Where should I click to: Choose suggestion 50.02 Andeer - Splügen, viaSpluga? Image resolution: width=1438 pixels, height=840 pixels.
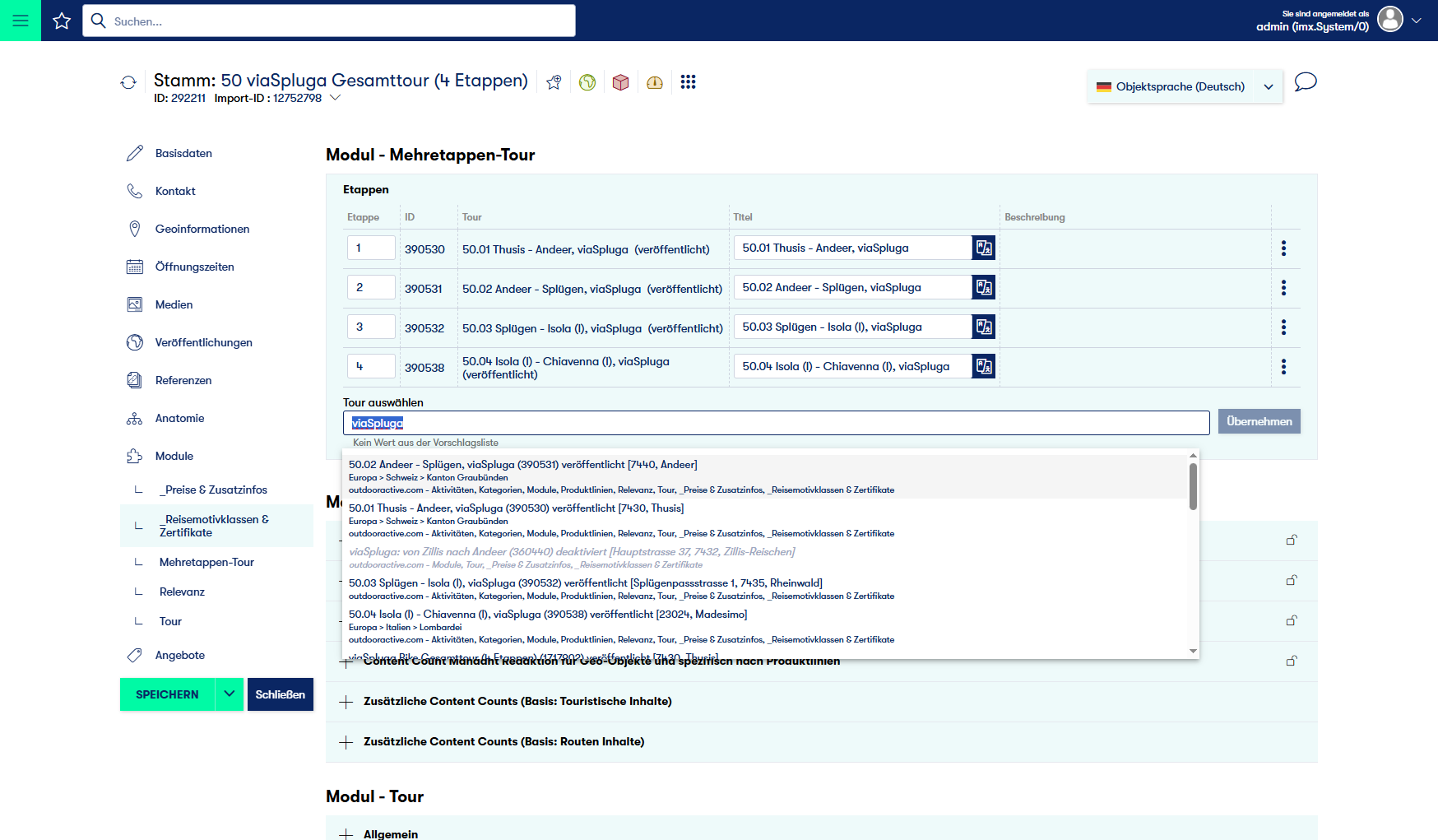[765, 476]
